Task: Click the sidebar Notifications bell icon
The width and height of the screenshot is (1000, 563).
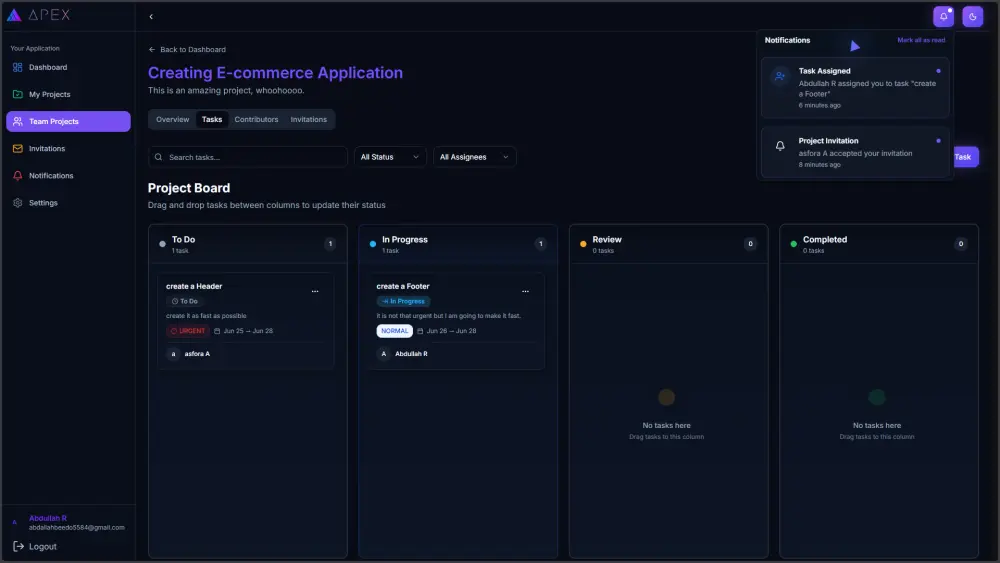Action: coord(18,175)
